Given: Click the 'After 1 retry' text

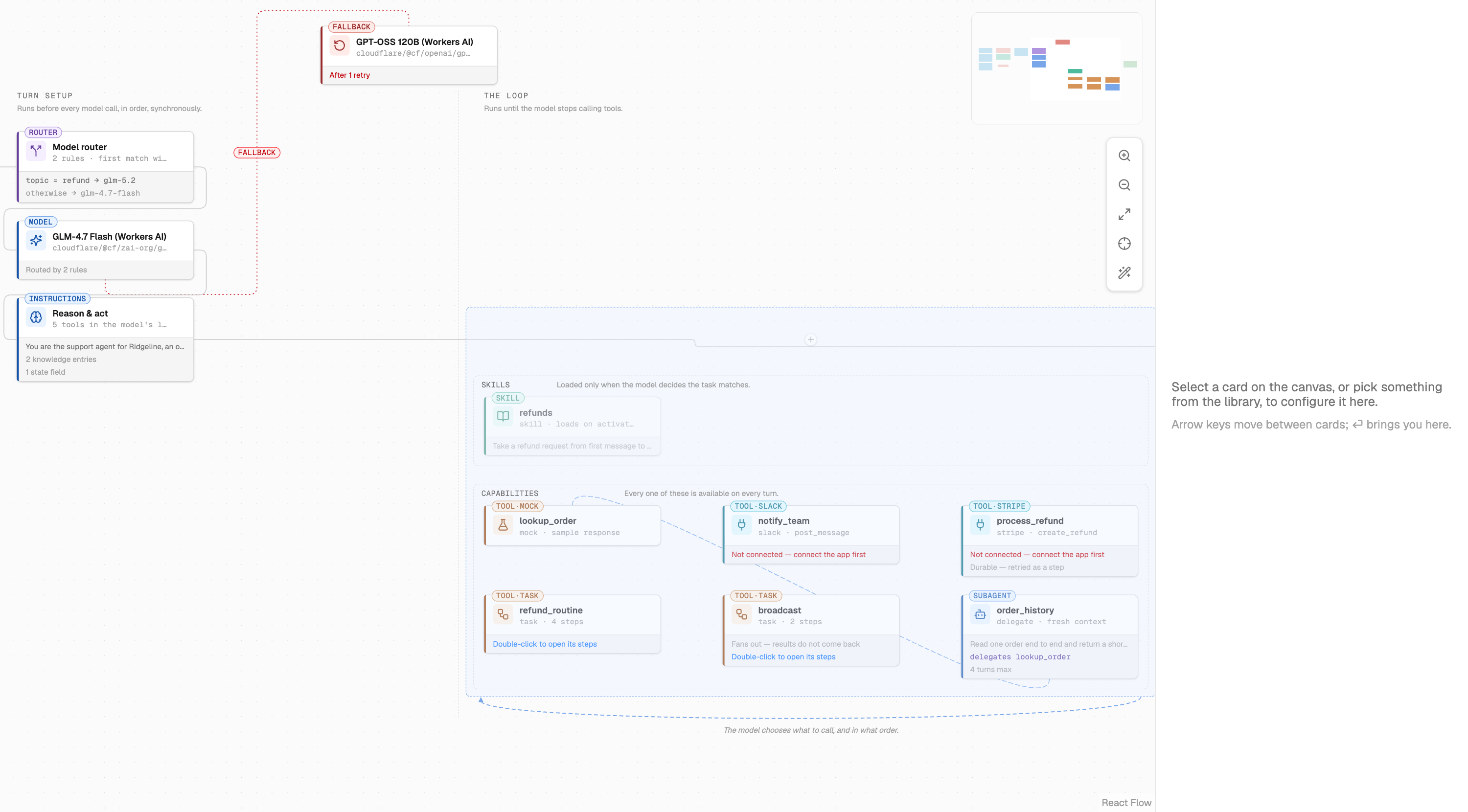Looking at the screenshot, I should (349, 75).
